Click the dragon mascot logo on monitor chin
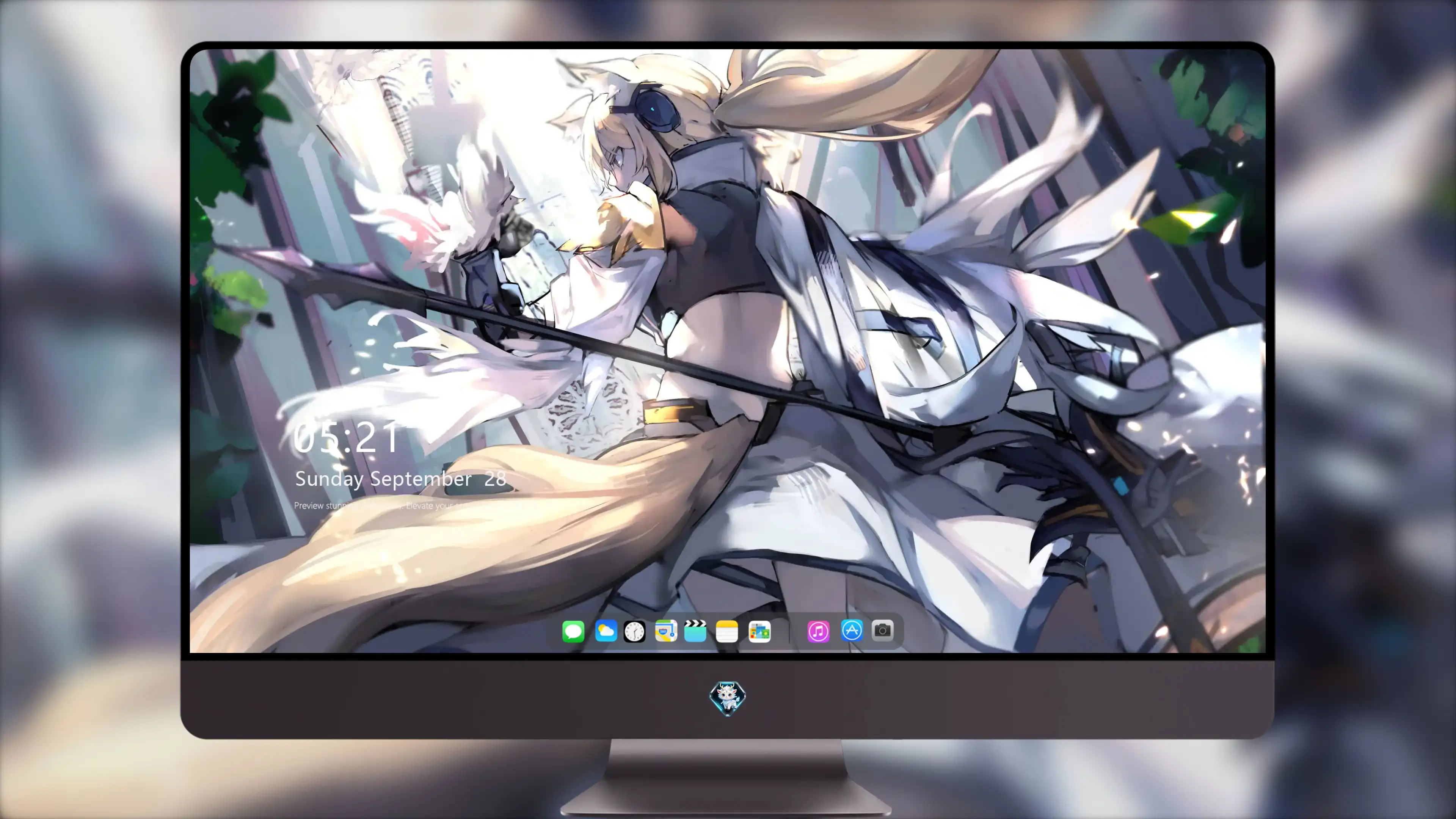Viewport: 1456px width, 819px height. 728,698
